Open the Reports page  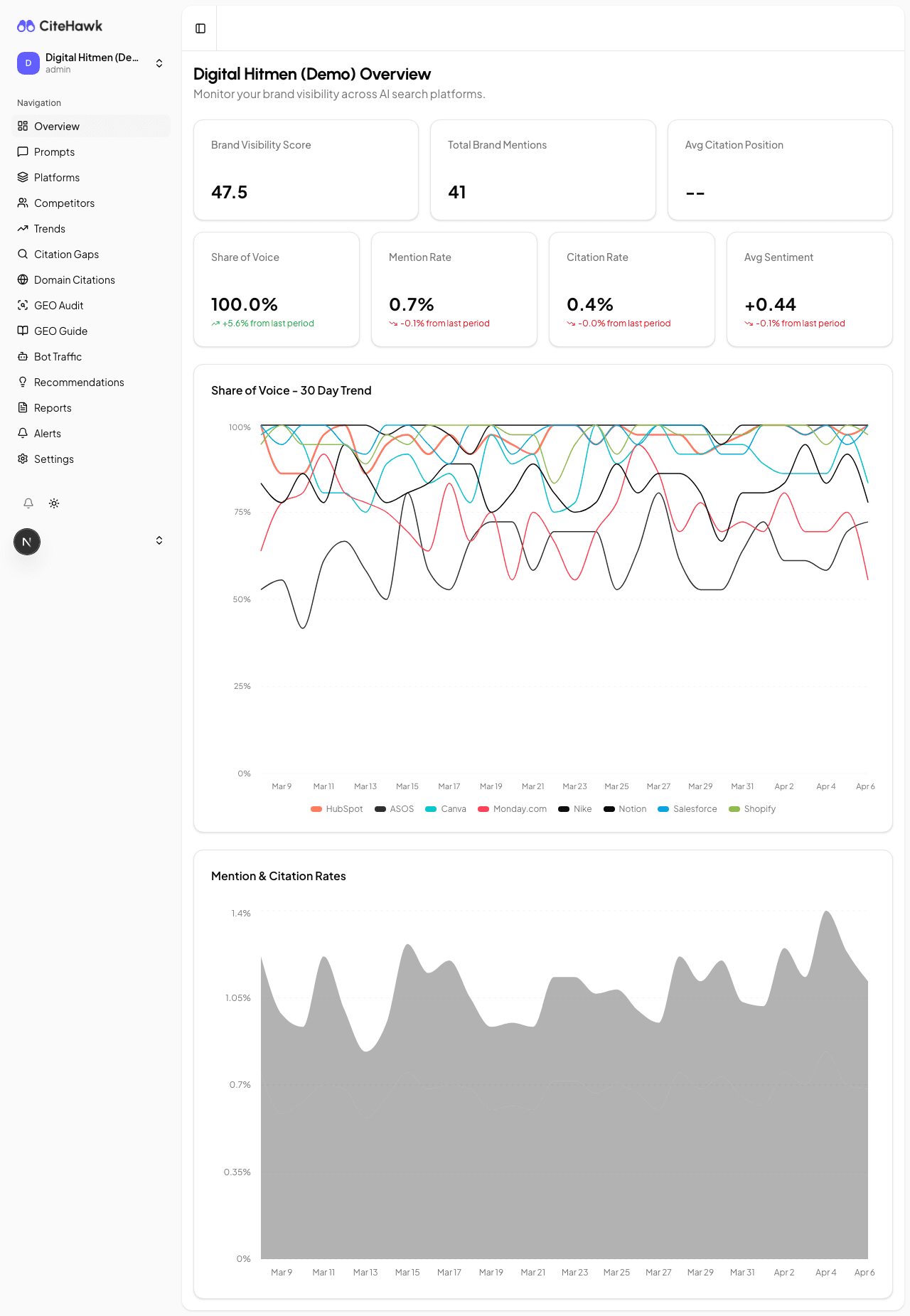coord(91,407)
